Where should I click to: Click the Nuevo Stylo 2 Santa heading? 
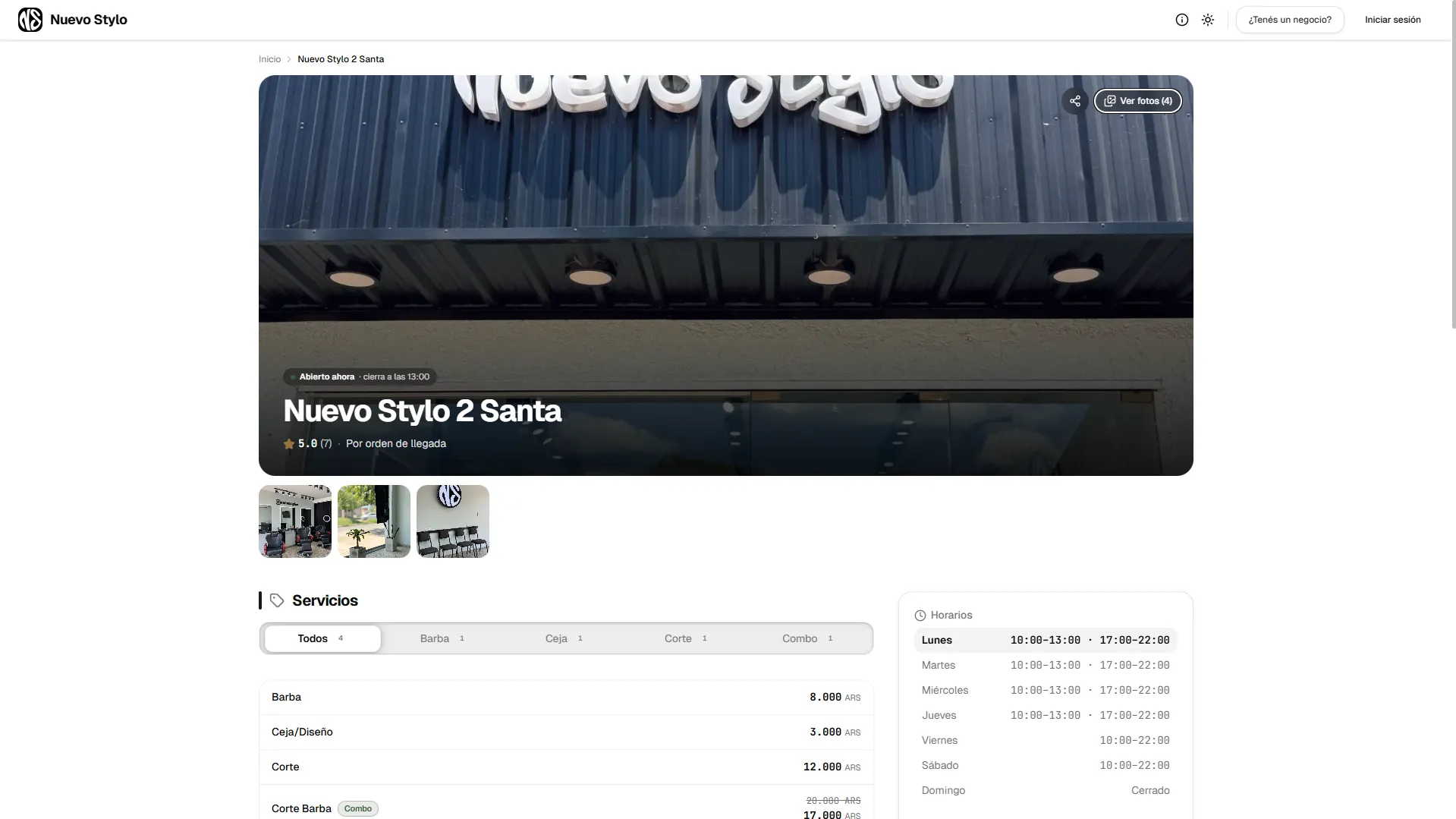(x=423, y=411)
